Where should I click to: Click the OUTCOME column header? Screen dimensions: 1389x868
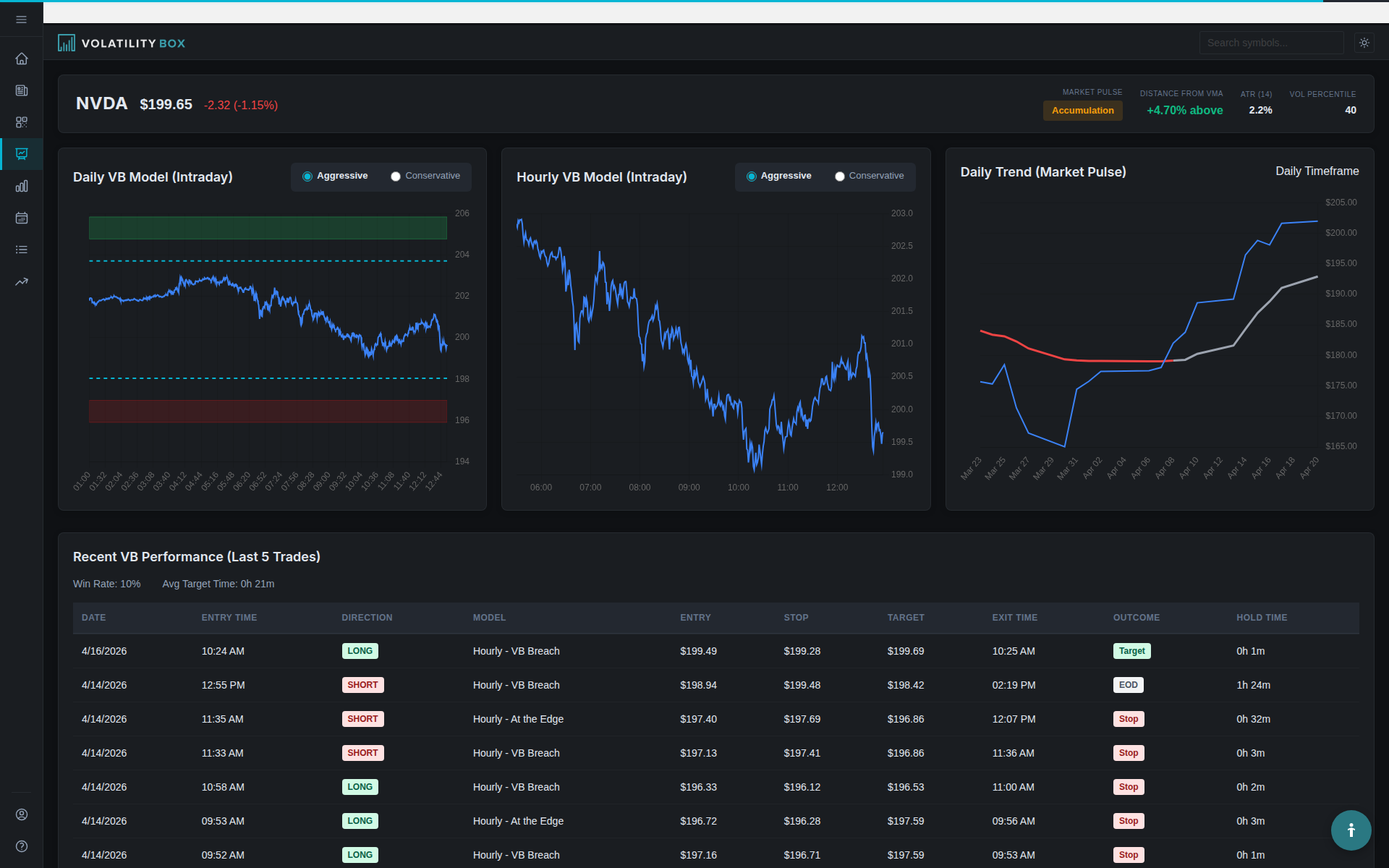(1136, 618)
